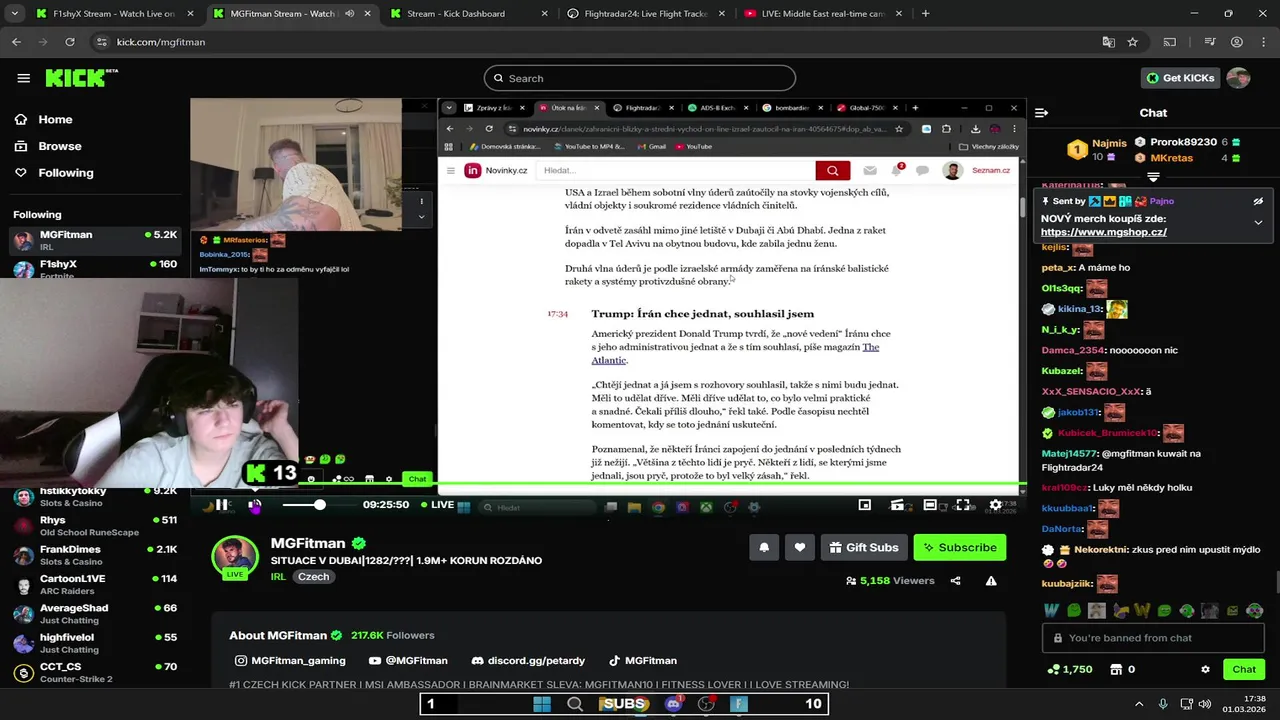The height and width of the screenshot is (720, 1280).
Task: Switch to Kick Dashboard browser tab
Action: (468, 14)
